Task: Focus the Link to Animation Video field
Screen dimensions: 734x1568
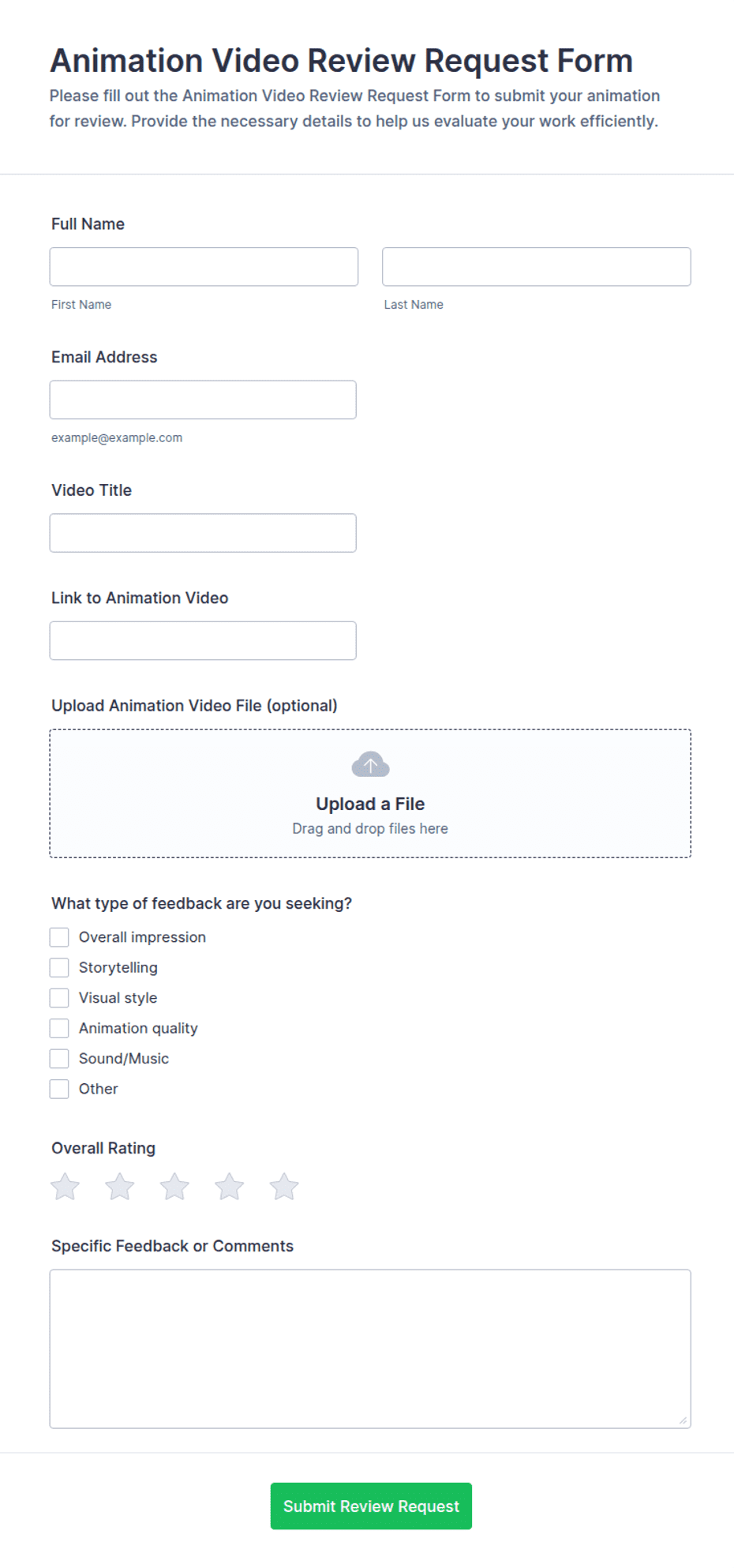Action: click(x=203, y=640)
